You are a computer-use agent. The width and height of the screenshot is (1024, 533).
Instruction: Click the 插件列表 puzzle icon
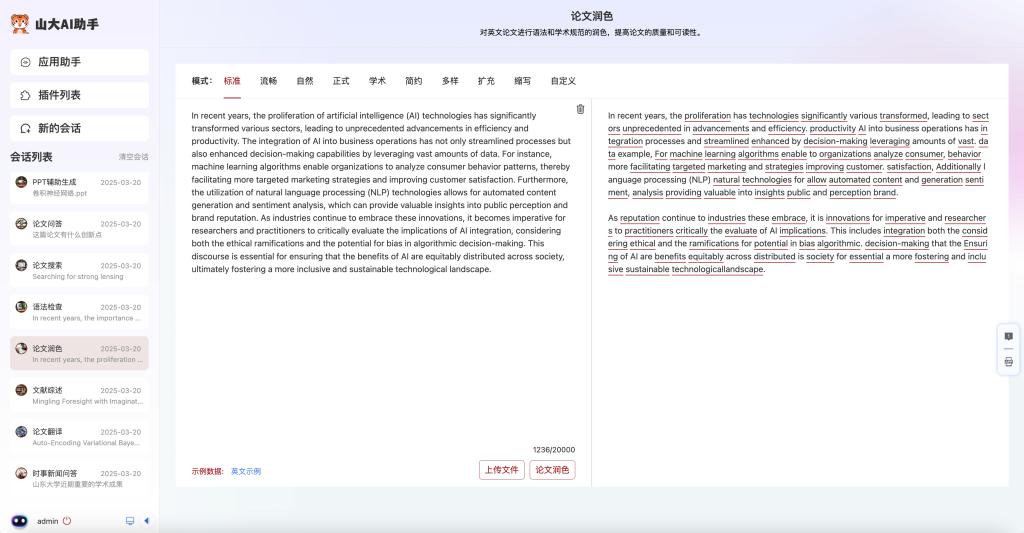tap(25, 95)
